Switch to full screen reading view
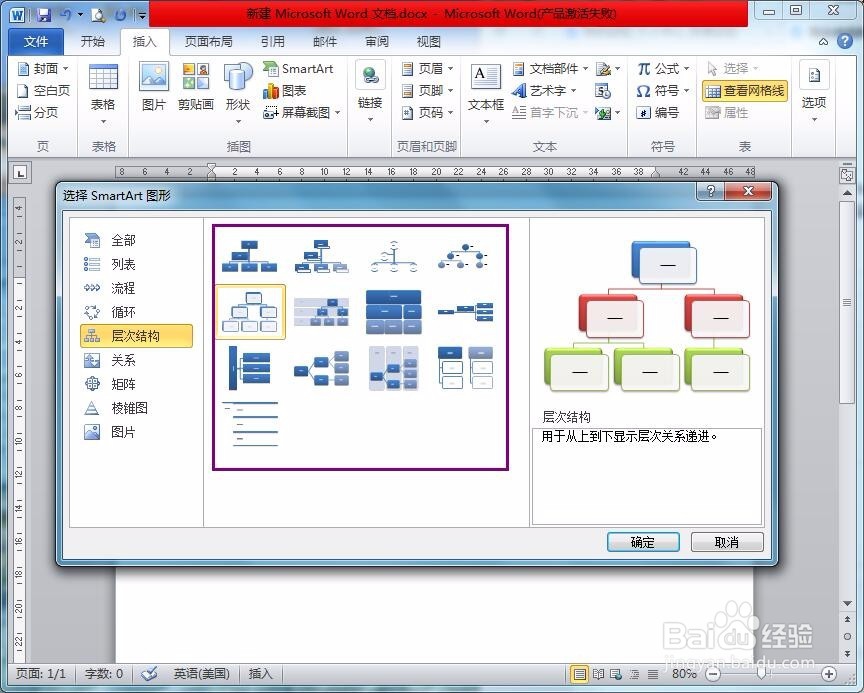Image resolution: width=864 pixels, height=693 pixels. (x=598, y=674)
